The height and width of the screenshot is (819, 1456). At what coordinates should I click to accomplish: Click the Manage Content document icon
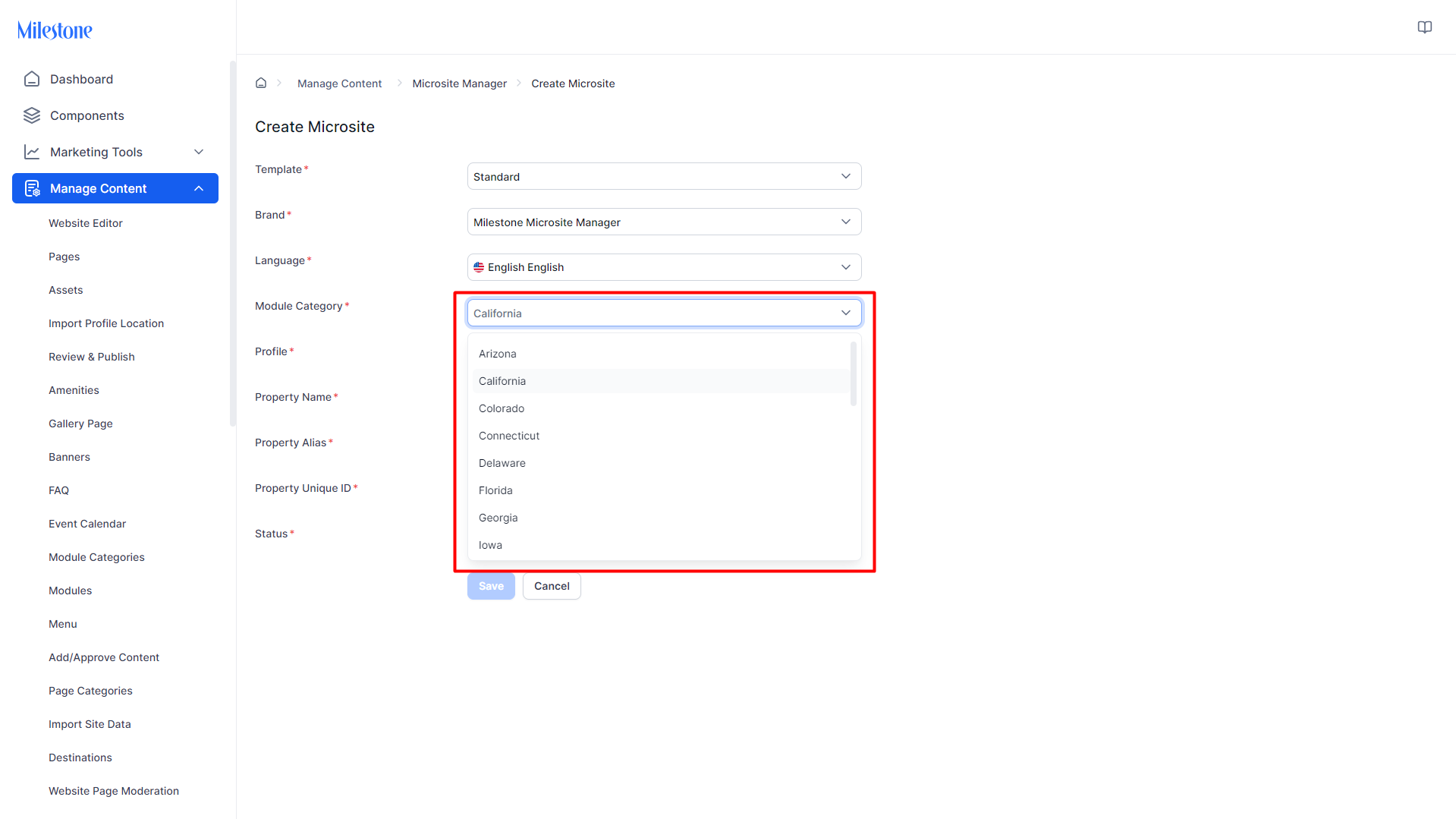[32, 188]
